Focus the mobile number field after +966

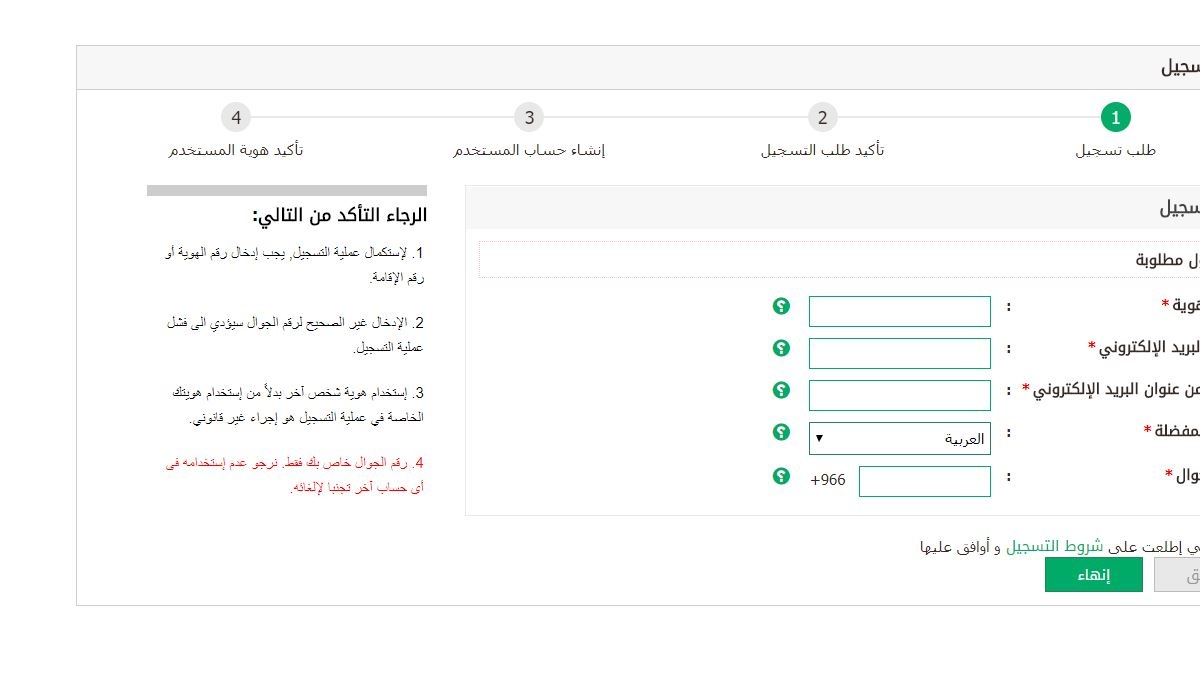point(925,481)
